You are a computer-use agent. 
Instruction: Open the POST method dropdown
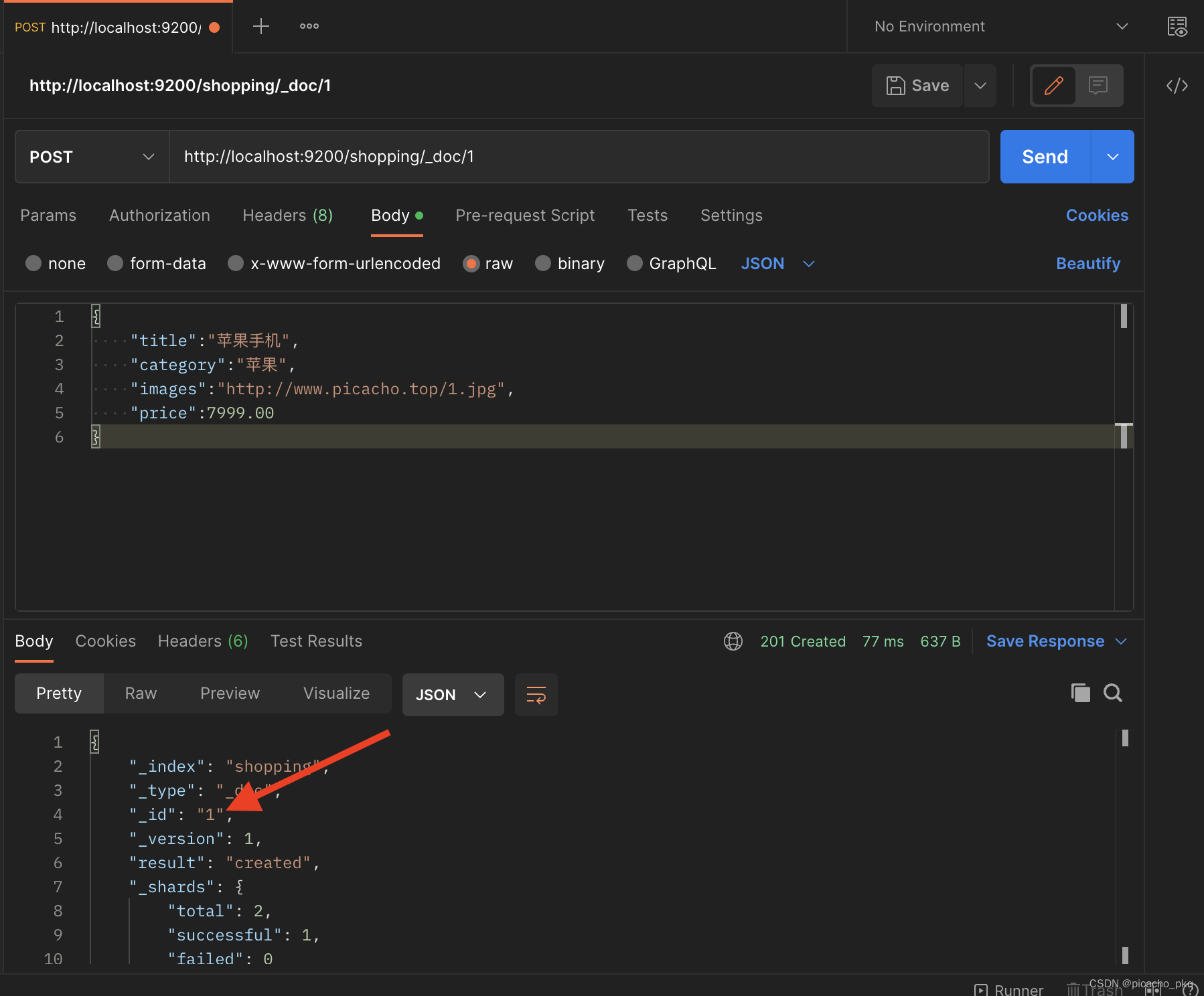(x=92, y=157)
